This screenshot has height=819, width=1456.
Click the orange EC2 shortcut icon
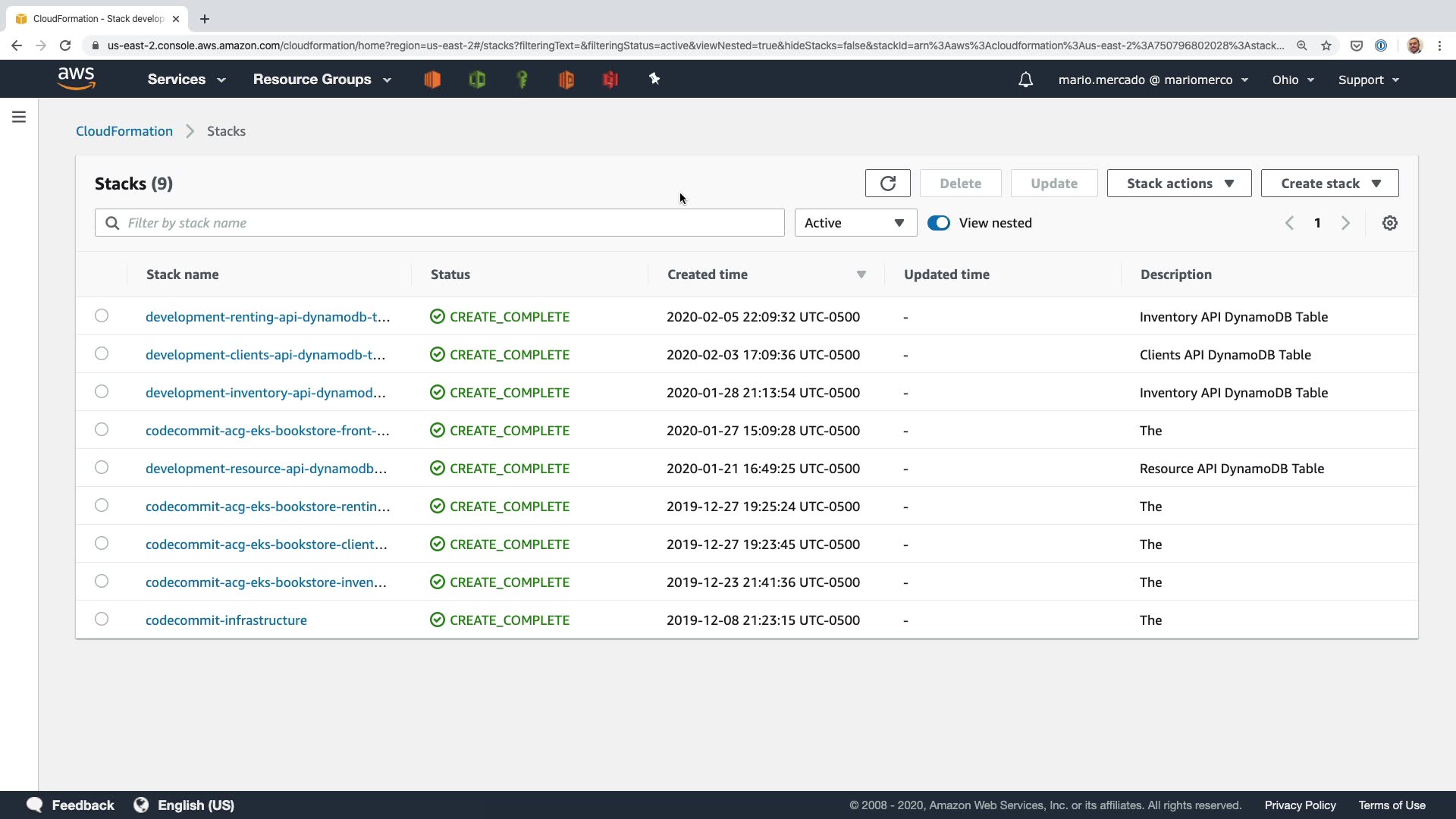point(432,79)
